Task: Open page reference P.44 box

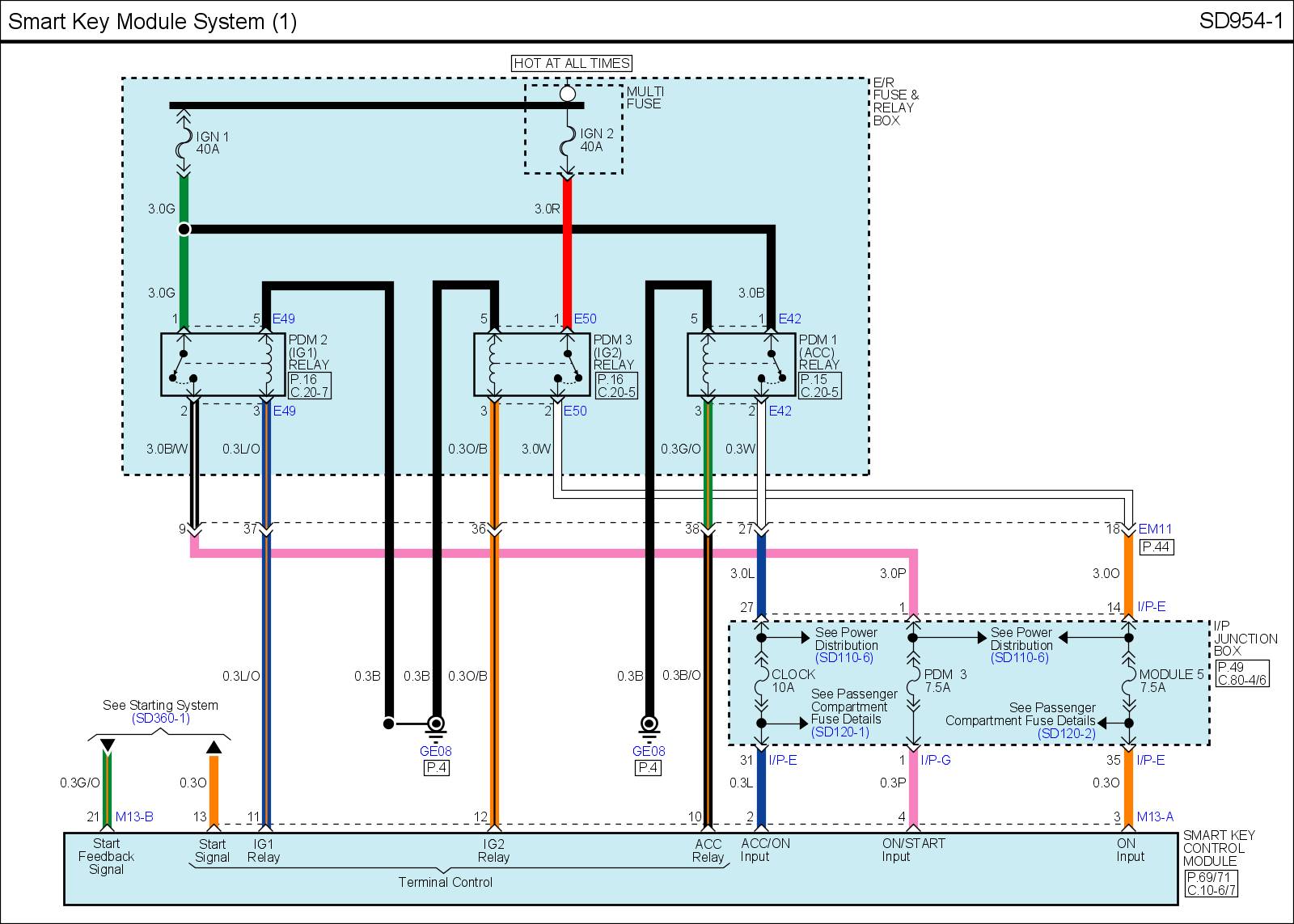Action: click(1156, 547)
